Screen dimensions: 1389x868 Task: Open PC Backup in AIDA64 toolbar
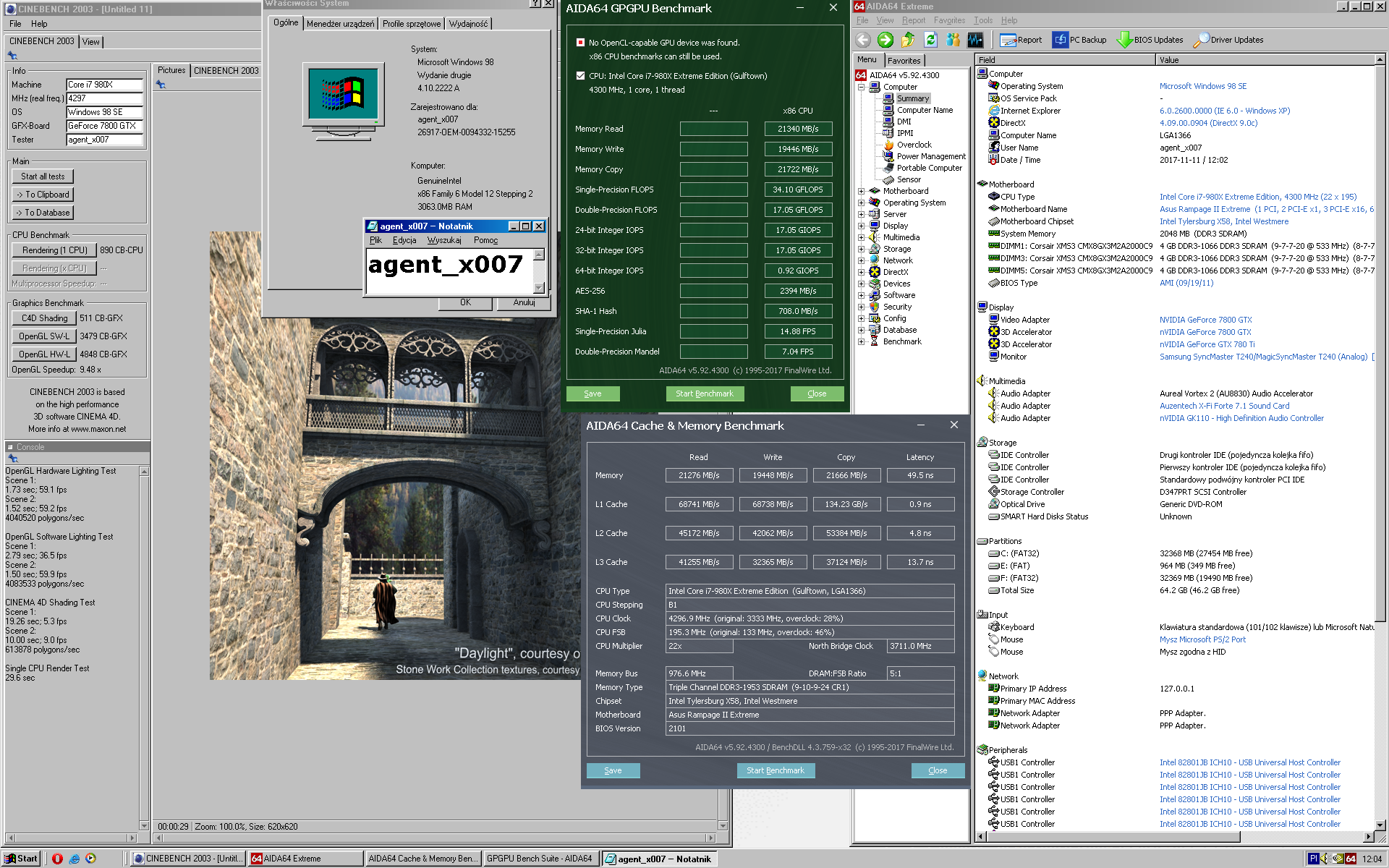point(1079,40)
